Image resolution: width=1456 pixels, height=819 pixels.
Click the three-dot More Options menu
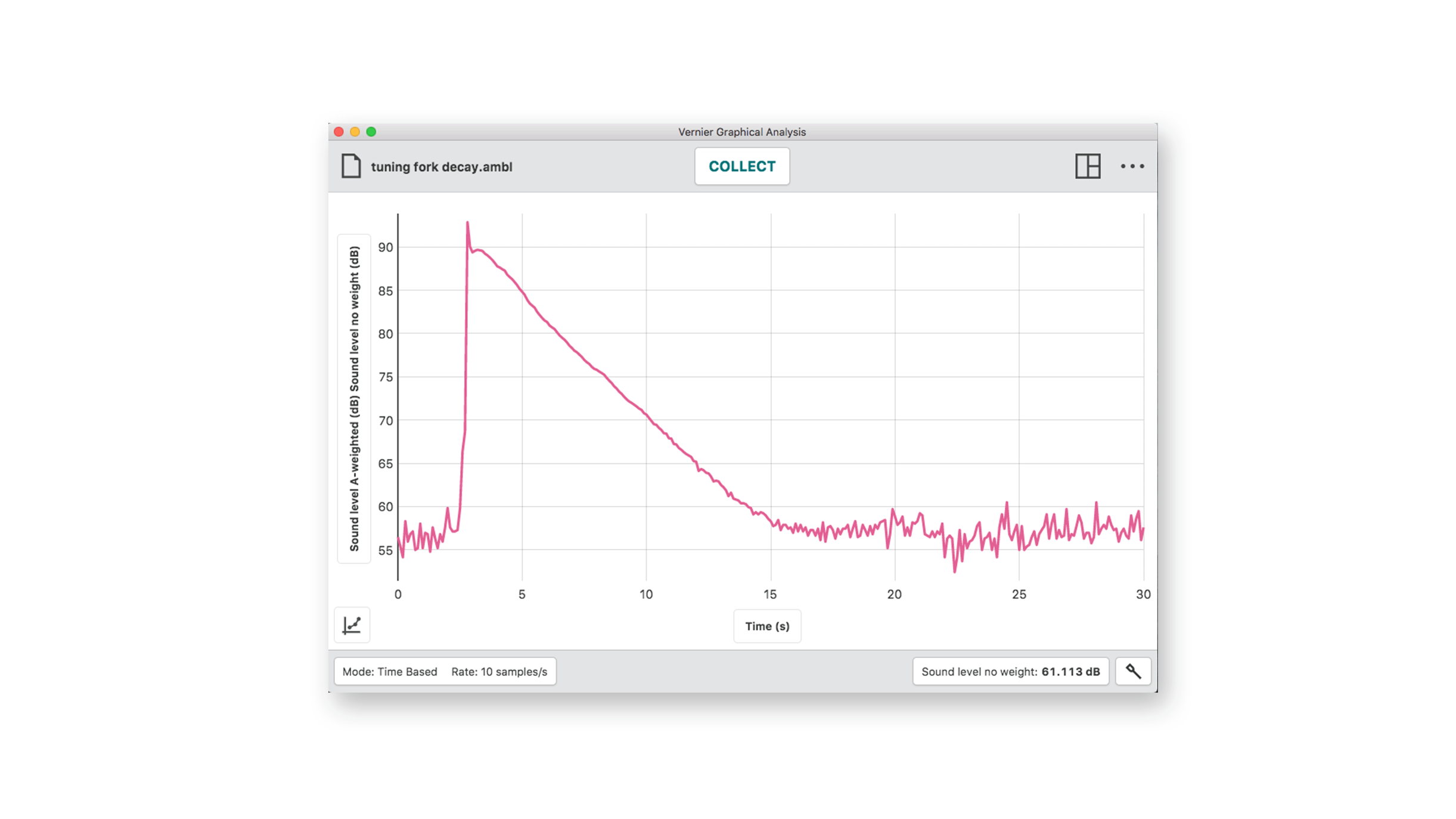click(1132, 167)
